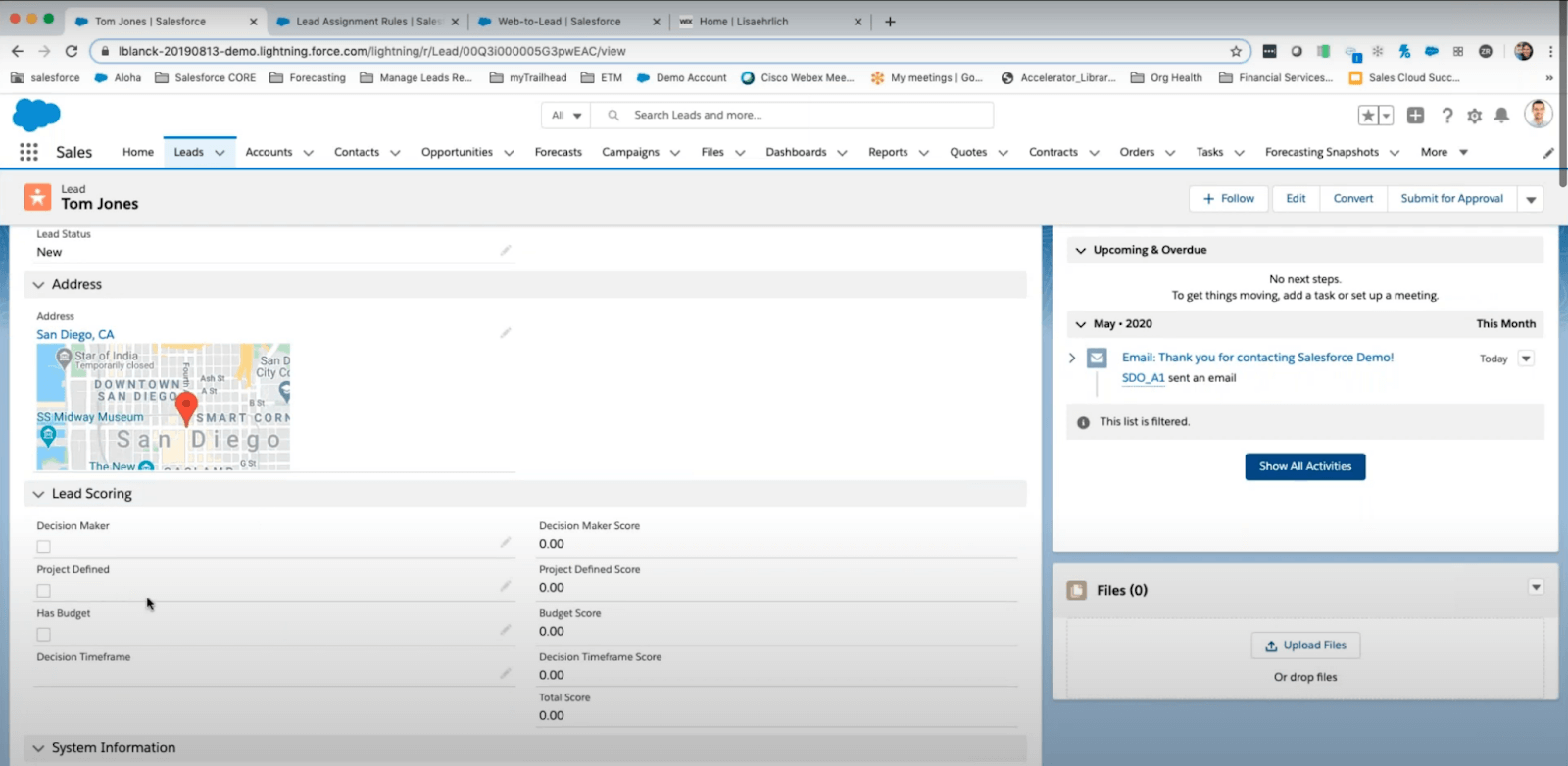Edit Decision Maker pencil icon

[506, 542]
